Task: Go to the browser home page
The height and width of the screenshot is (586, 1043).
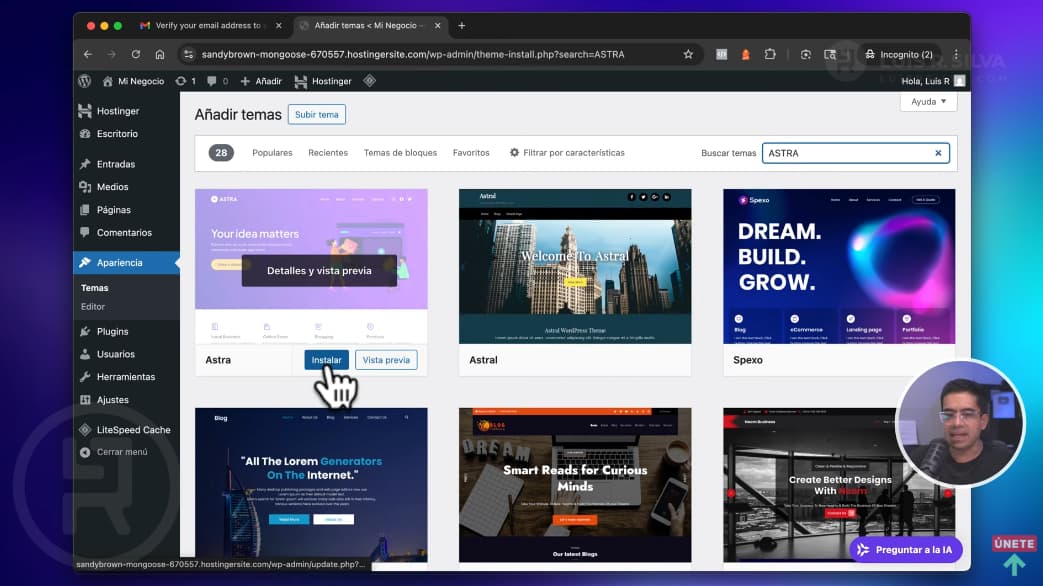Action: click(x=160, y=55)
